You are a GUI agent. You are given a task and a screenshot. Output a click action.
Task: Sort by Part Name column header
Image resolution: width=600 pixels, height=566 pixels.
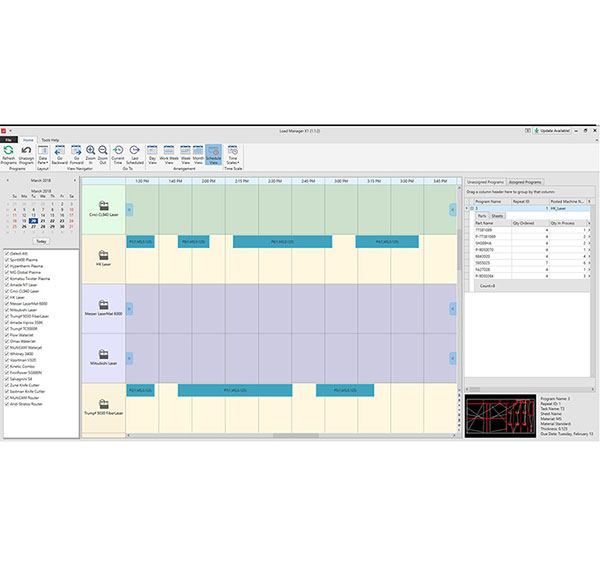point(493,223)
